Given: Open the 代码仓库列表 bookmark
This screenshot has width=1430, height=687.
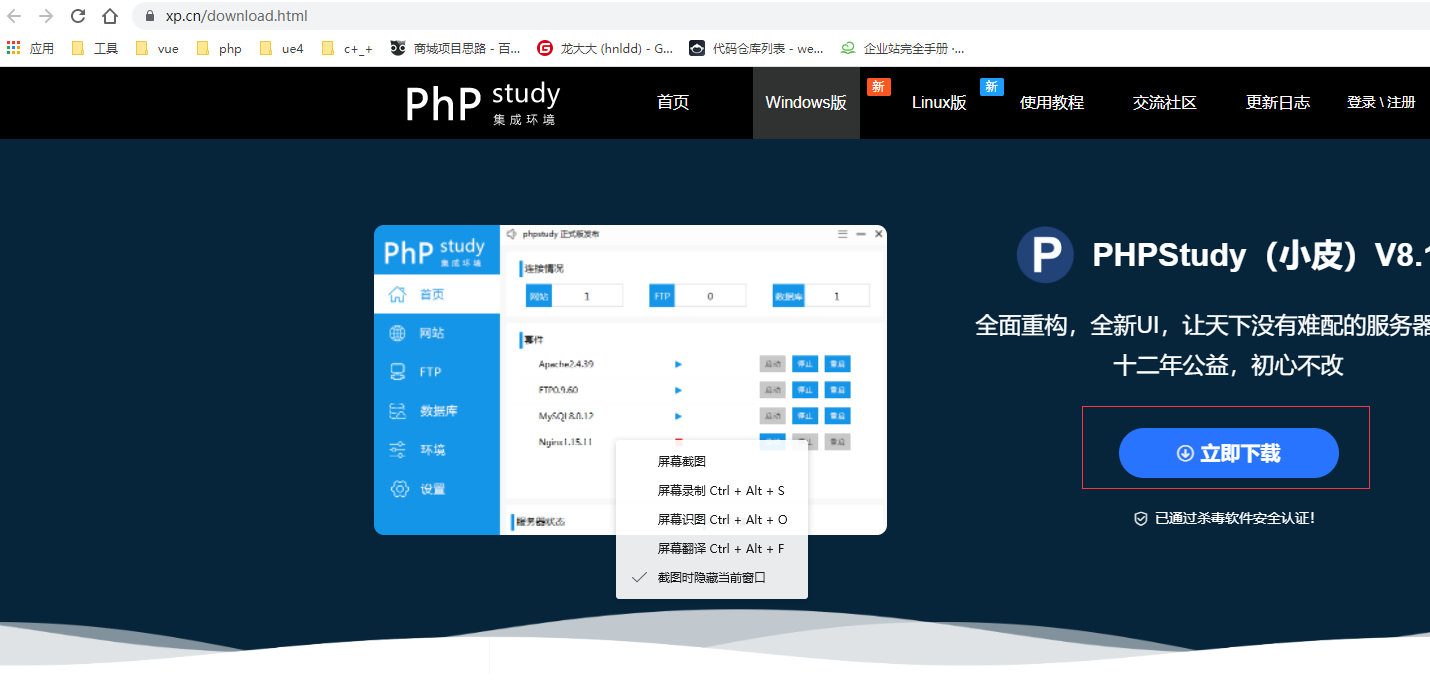Looking at the screenshot, I should click(757, 48).
